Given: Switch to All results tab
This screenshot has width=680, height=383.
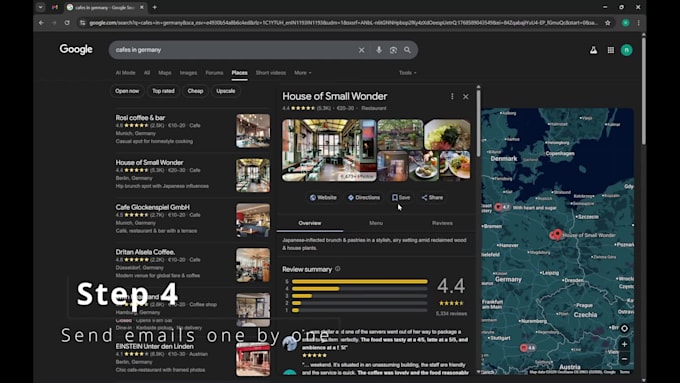Looking at the screenshot, I should (147, 73).
